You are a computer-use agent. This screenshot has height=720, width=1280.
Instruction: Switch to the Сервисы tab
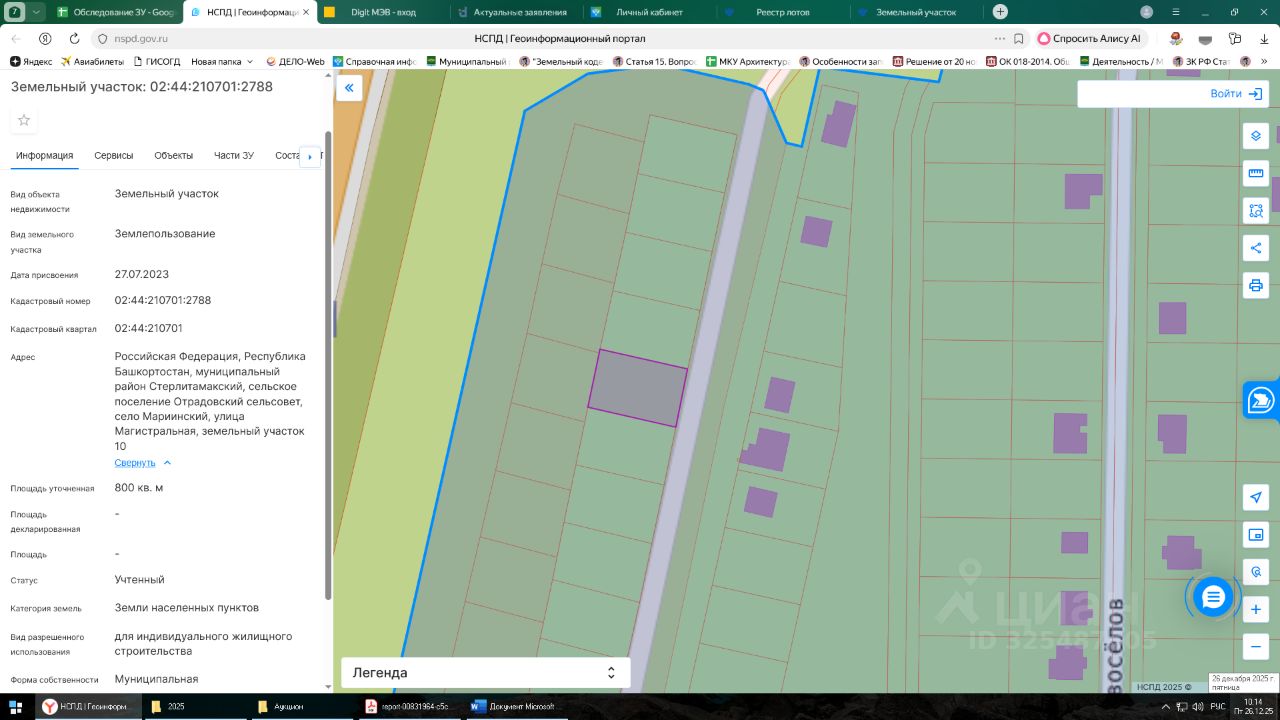pyautogui.click(x=114, y=156)
